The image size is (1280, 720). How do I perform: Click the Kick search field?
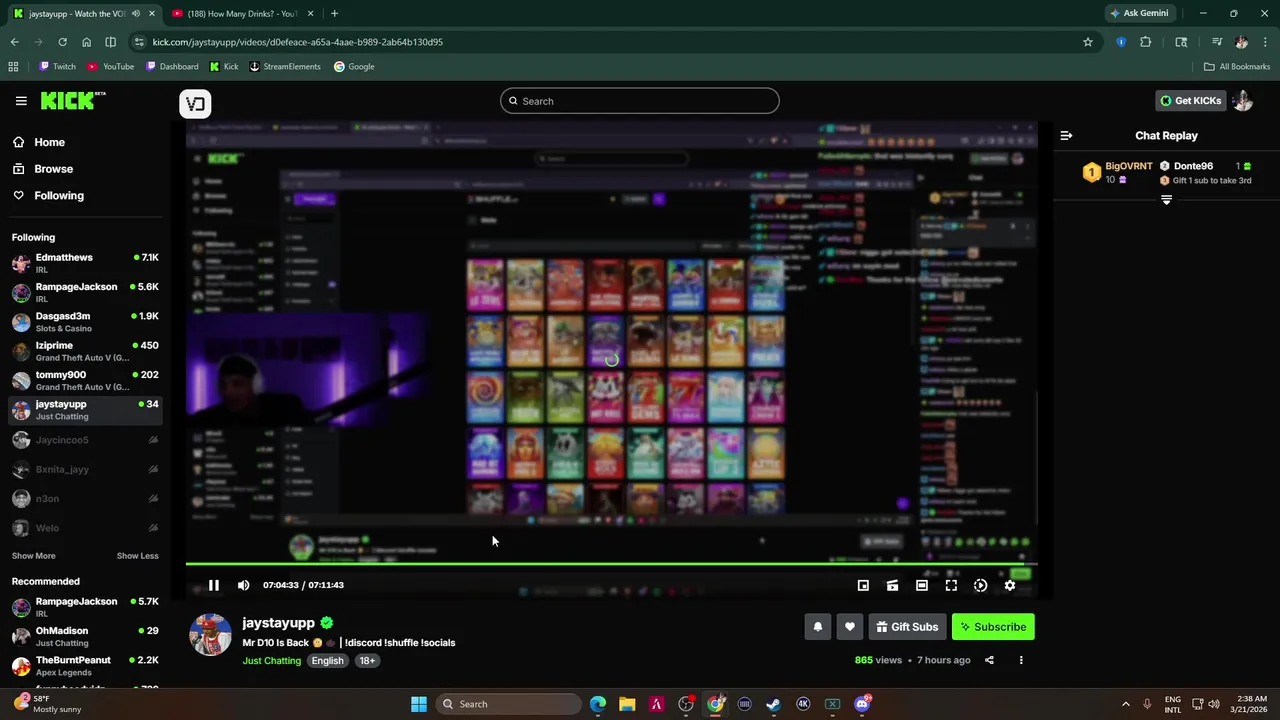(x=640, y=101)
